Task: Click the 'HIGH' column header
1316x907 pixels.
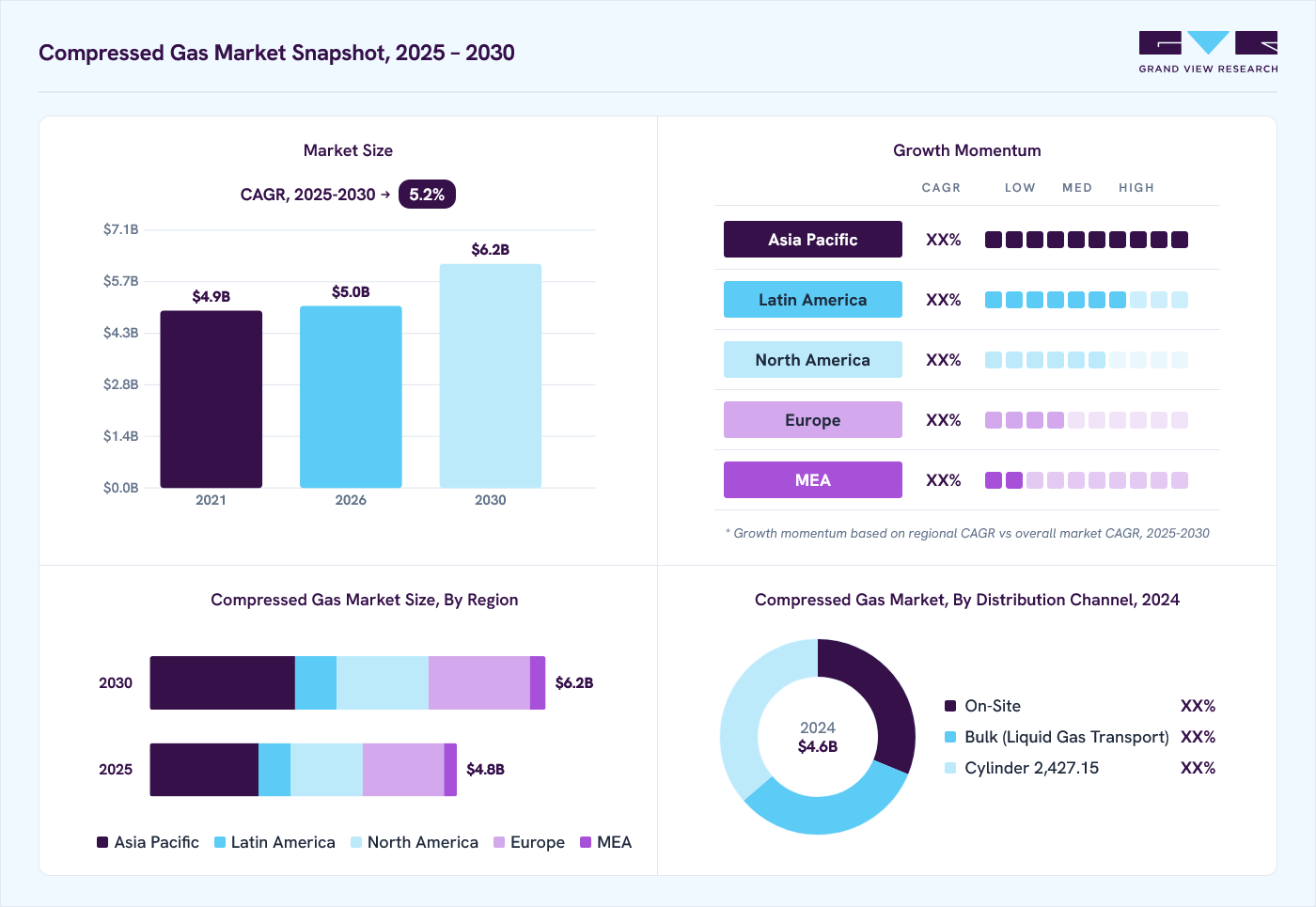Action: pyautogui.click(x=1136, y=188)
